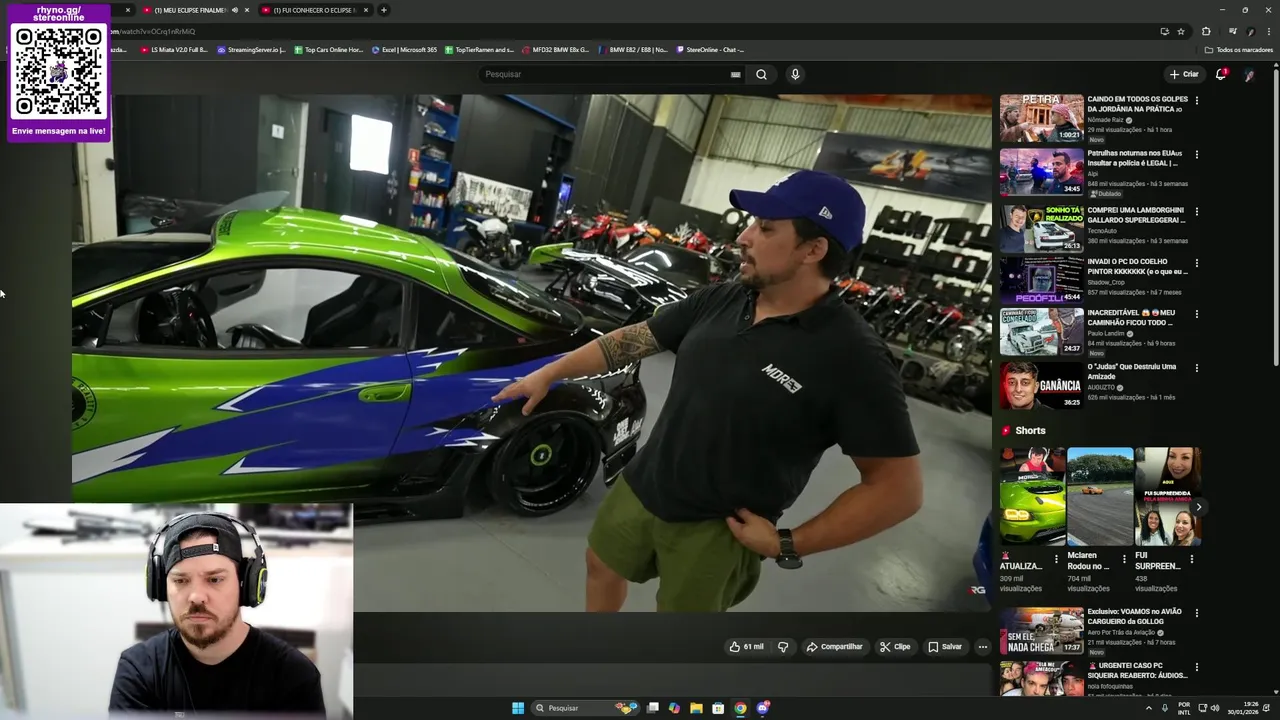This screenshot has height=720, width=1280.
Task: Close the FUI CONHECER O ECLIPSE tab
Action: (366, 10)
